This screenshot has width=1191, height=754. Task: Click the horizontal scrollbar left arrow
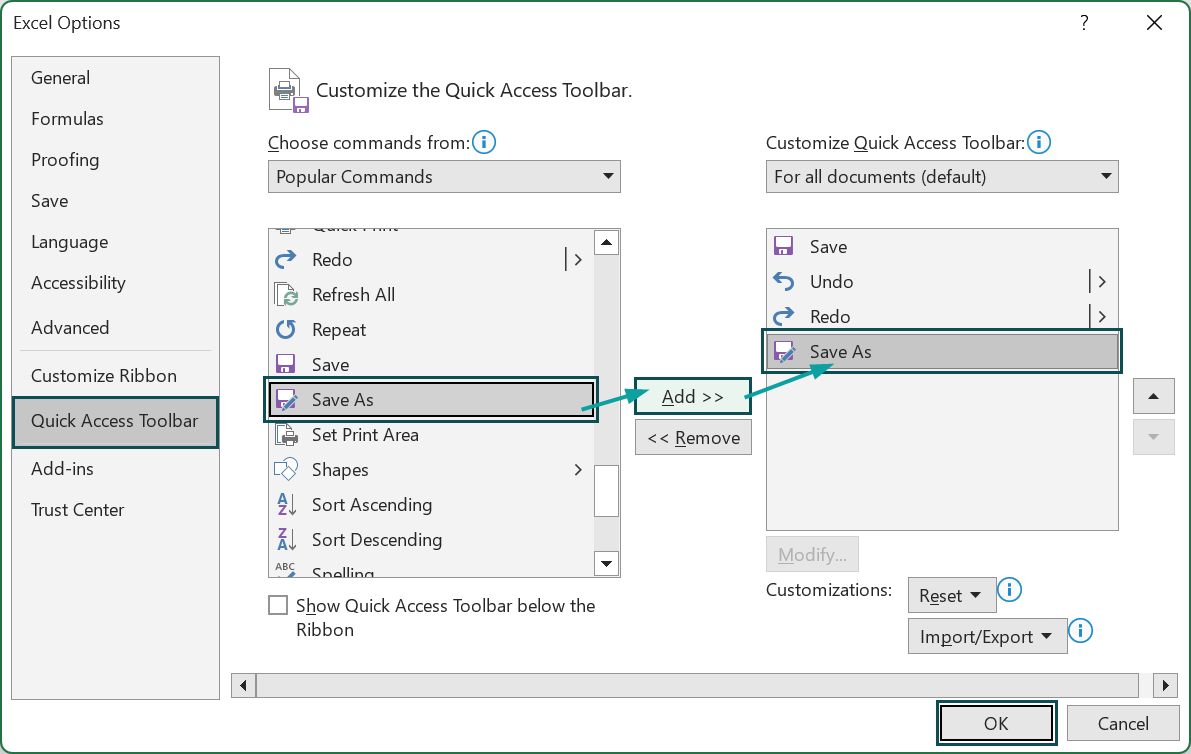[x=243, y=686]
